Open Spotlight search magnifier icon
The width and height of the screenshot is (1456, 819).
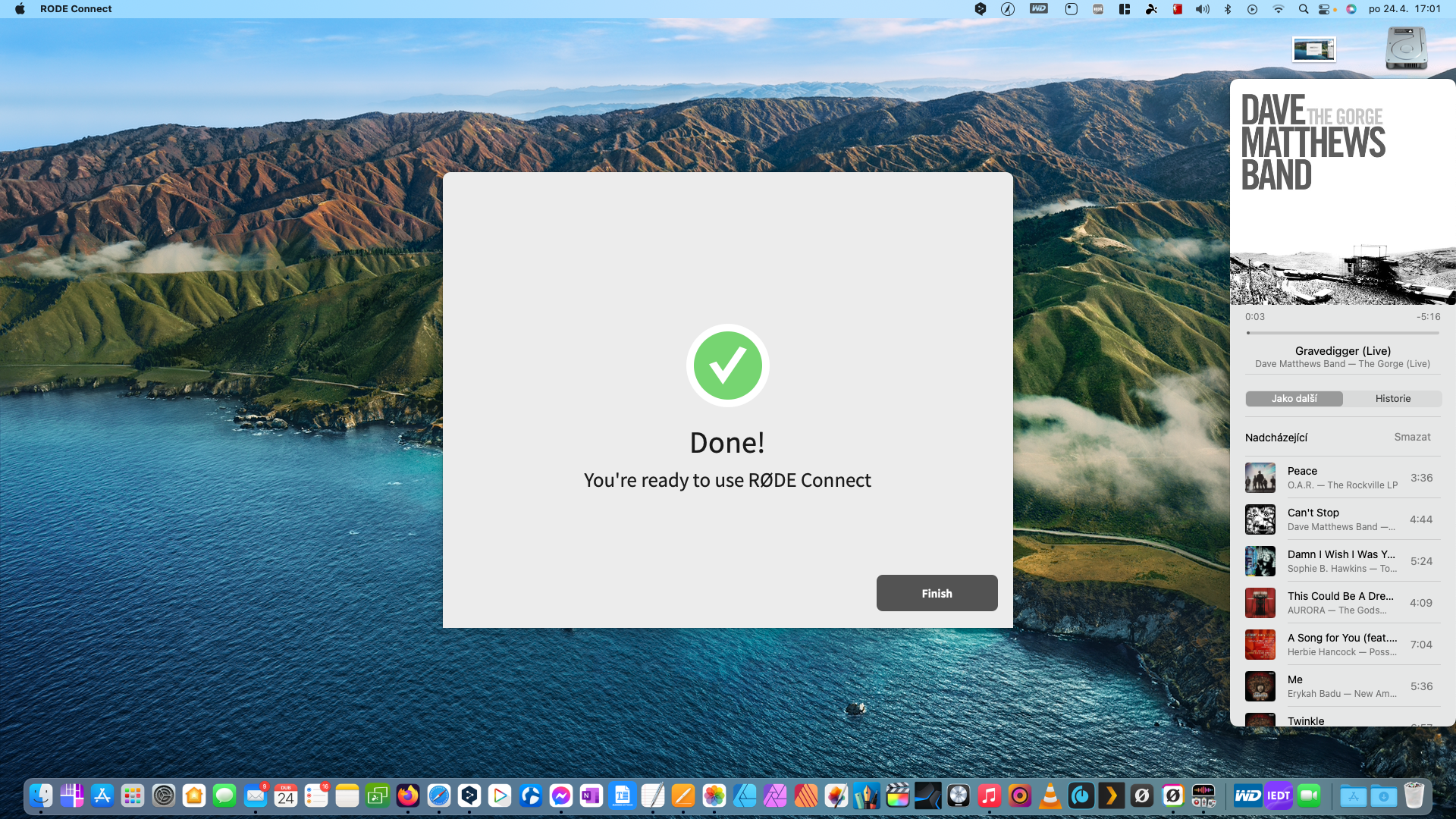[1303, 9]
